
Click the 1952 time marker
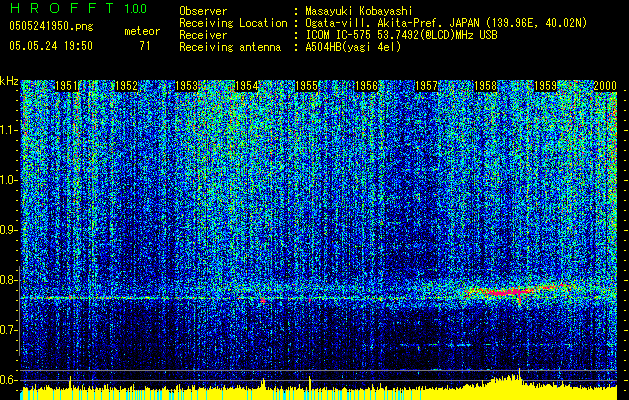click(126, 86)
